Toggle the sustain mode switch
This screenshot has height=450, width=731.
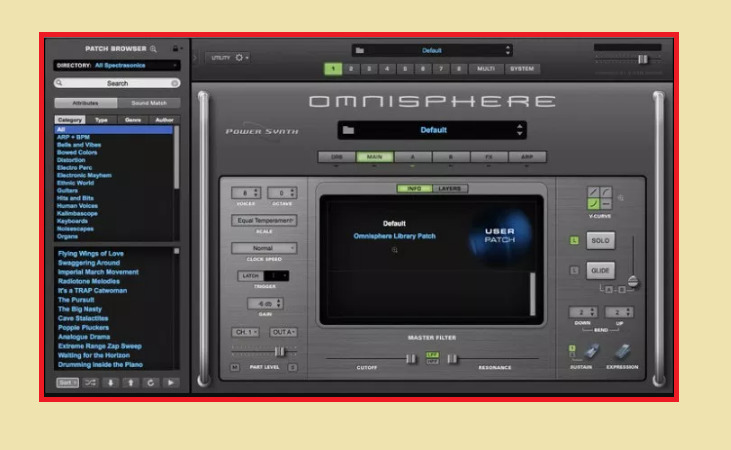(x=572, y=351)
